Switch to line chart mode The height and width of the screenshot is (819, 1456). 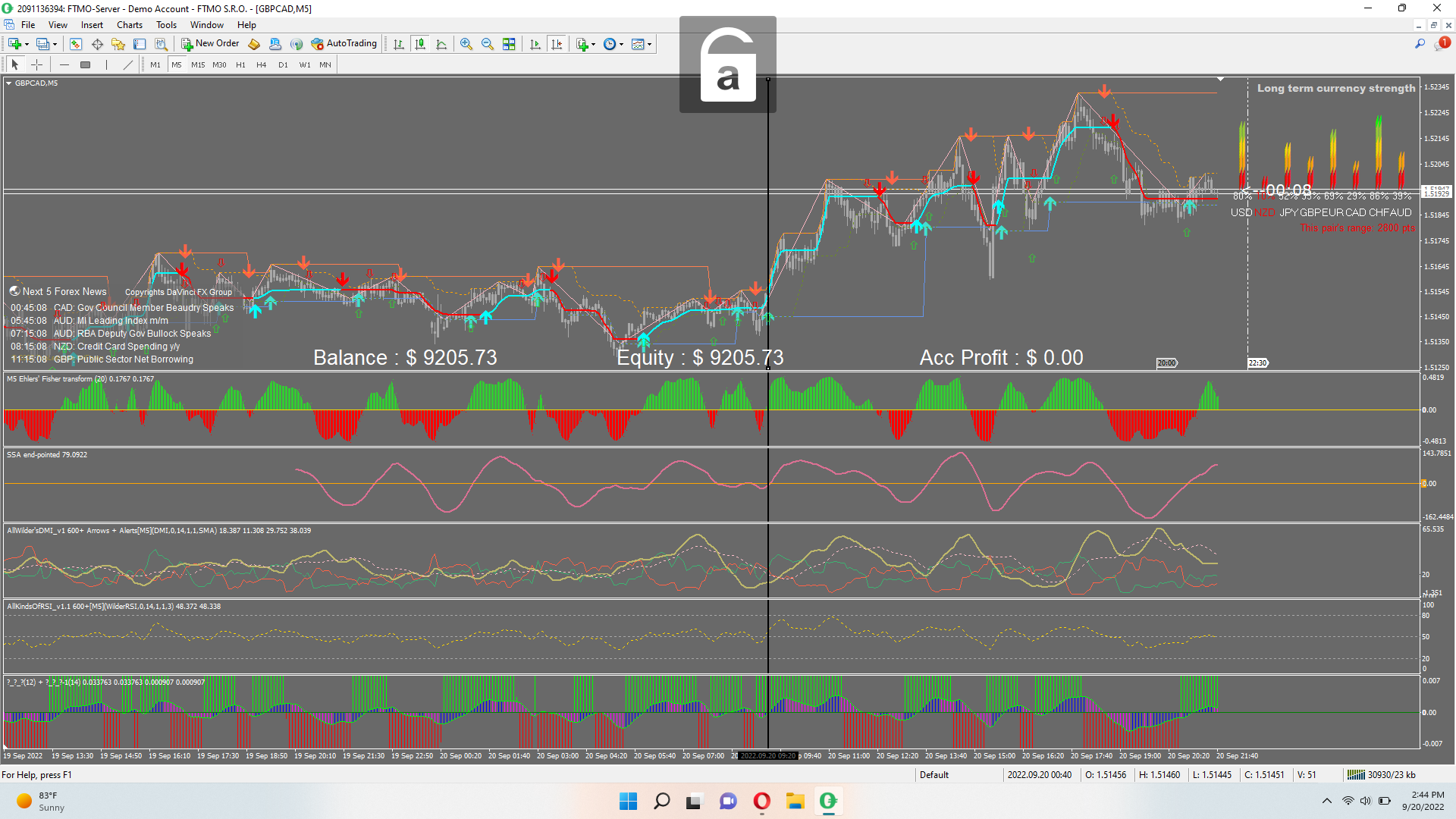click(x=441, y=44)
